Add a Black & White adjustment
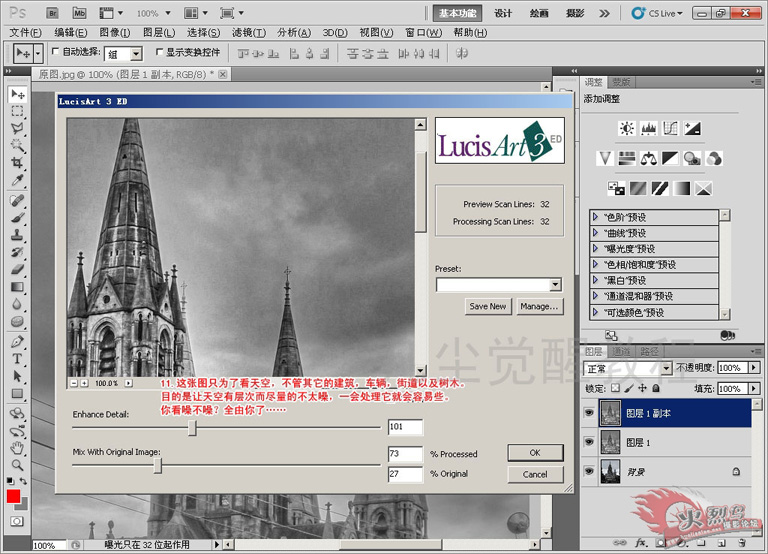Screen dimensions: 768x554 [670, 158]
